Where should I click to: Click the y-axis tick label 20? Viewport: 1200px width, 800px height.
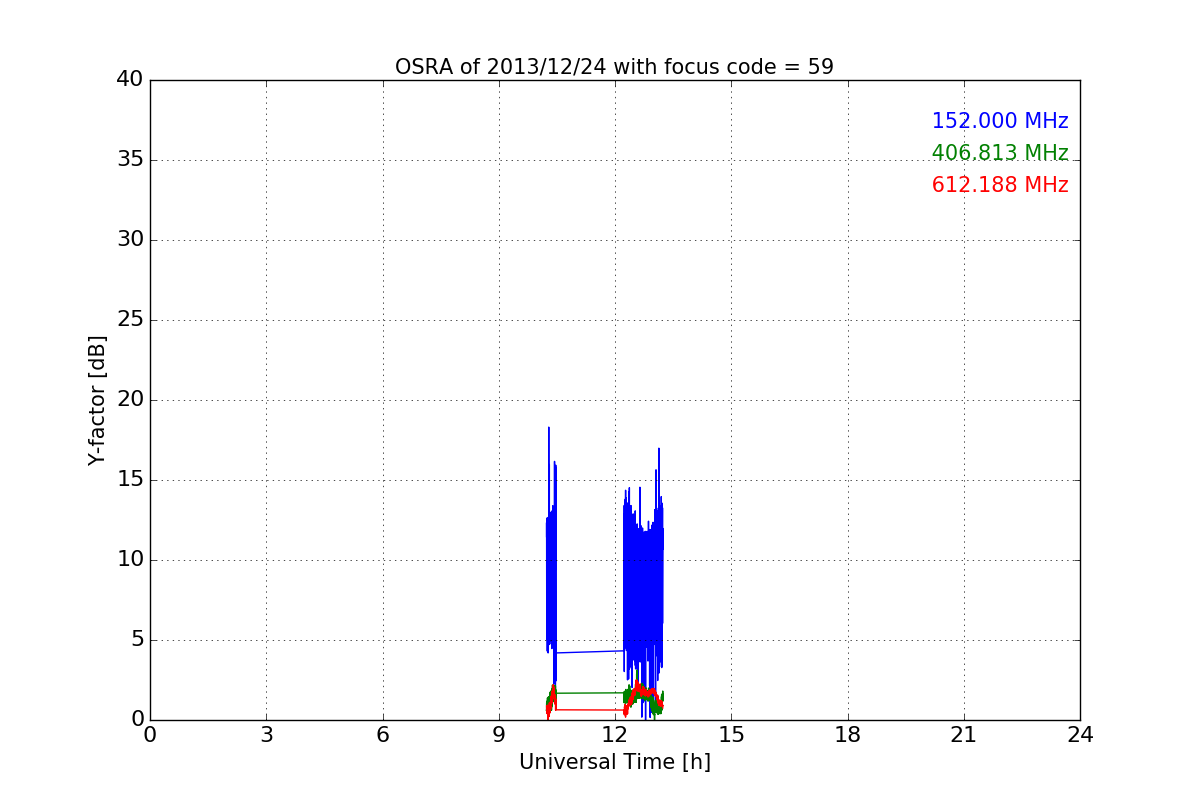(x=130, y=400)
